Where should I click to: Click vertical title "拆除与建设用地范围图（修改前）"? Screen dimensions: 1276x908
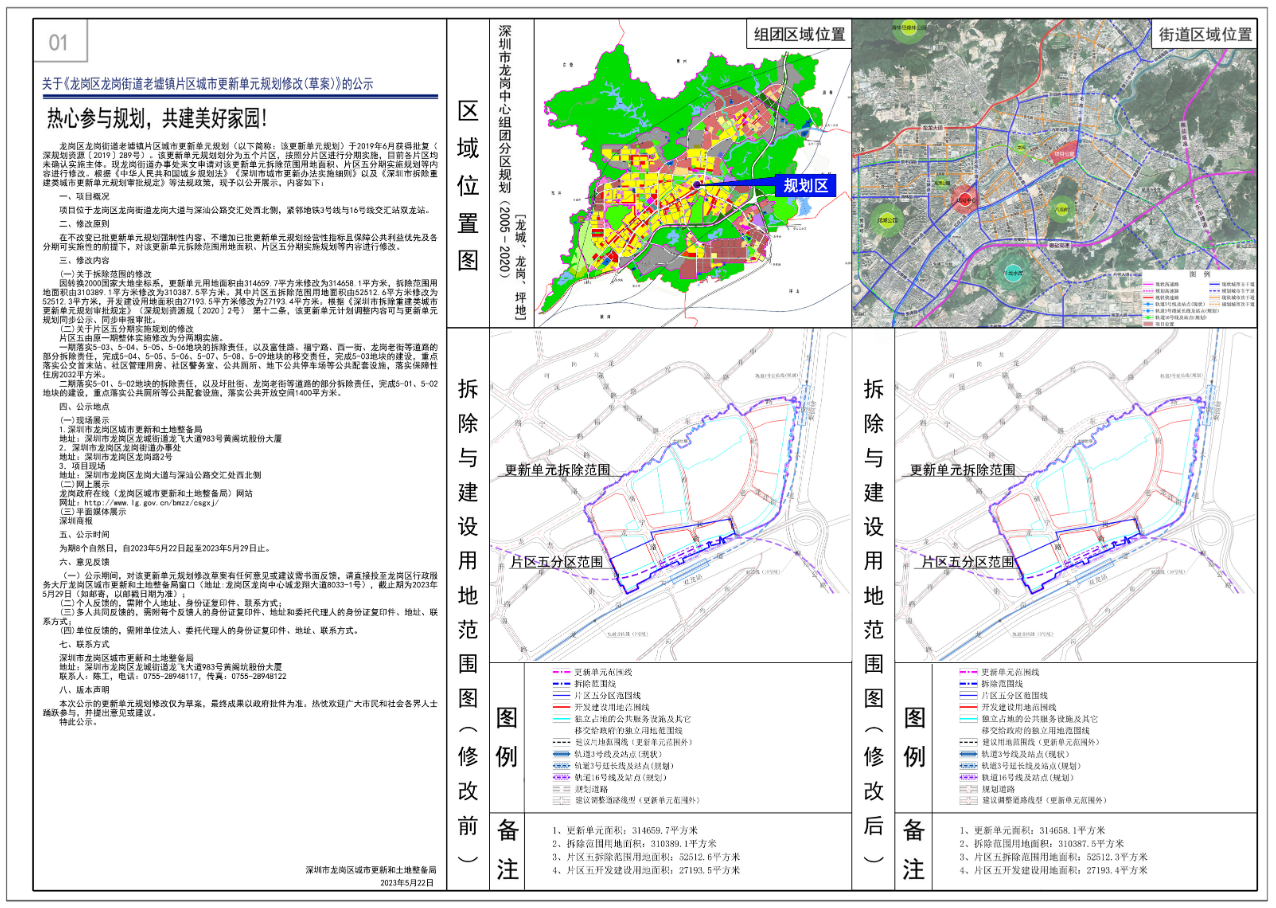point(468,622)
